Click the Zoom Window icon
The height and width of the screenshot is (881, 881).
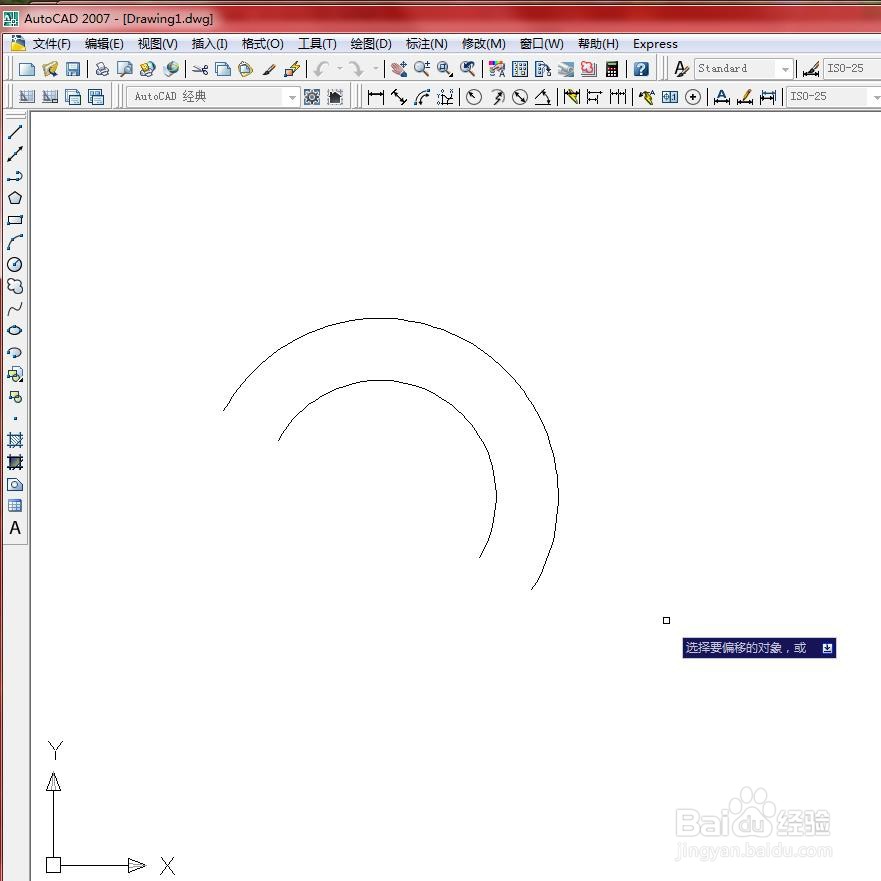click(x=445, y=69)
